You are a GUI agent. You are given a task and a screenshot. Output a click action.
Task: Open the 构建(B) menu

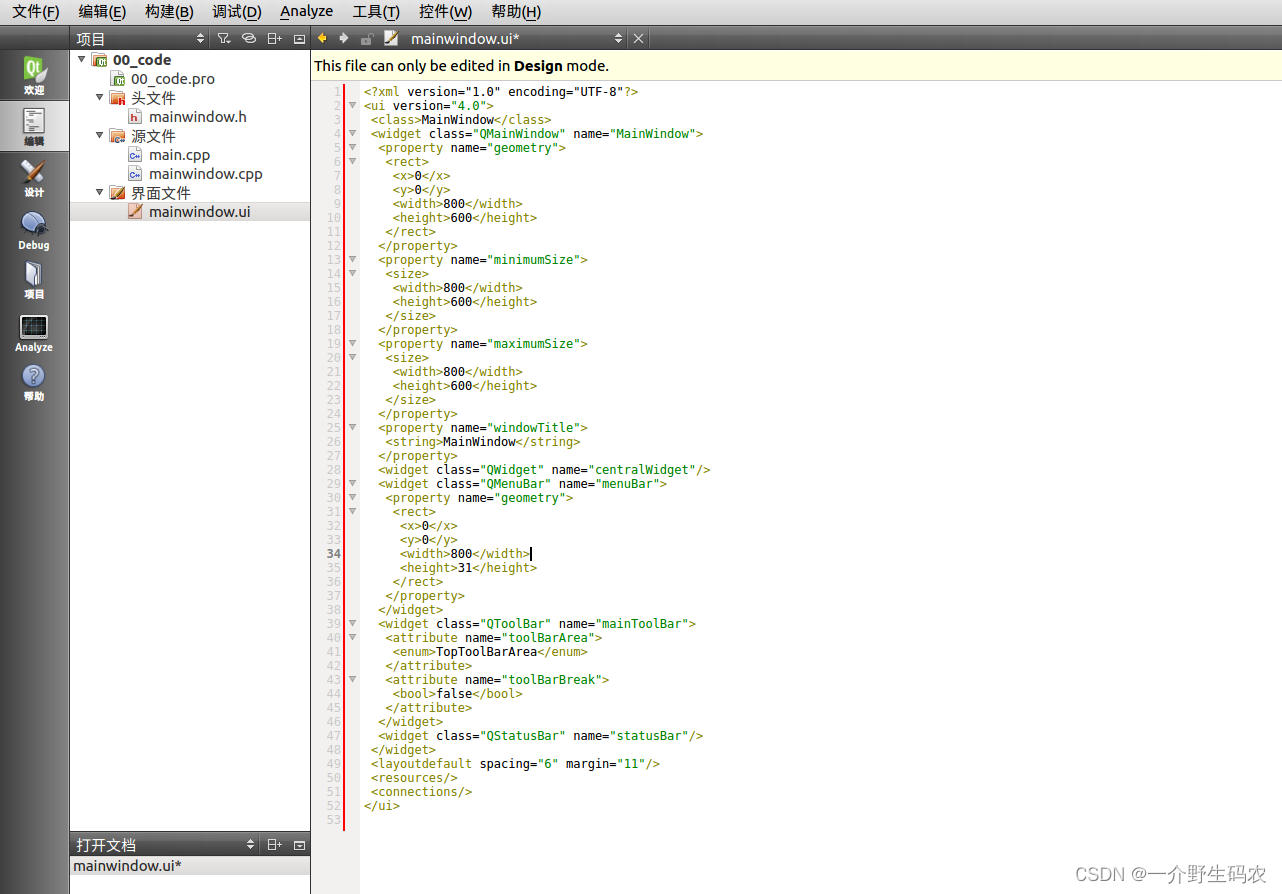pyautogui.click(x=169, y=12)
